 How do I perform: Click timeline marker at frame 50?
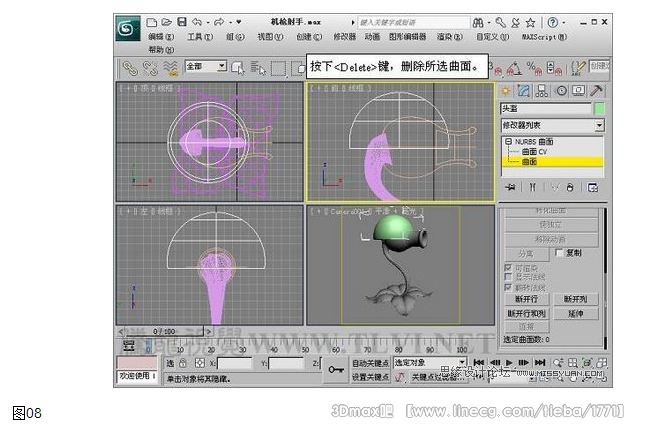point(305,350)
